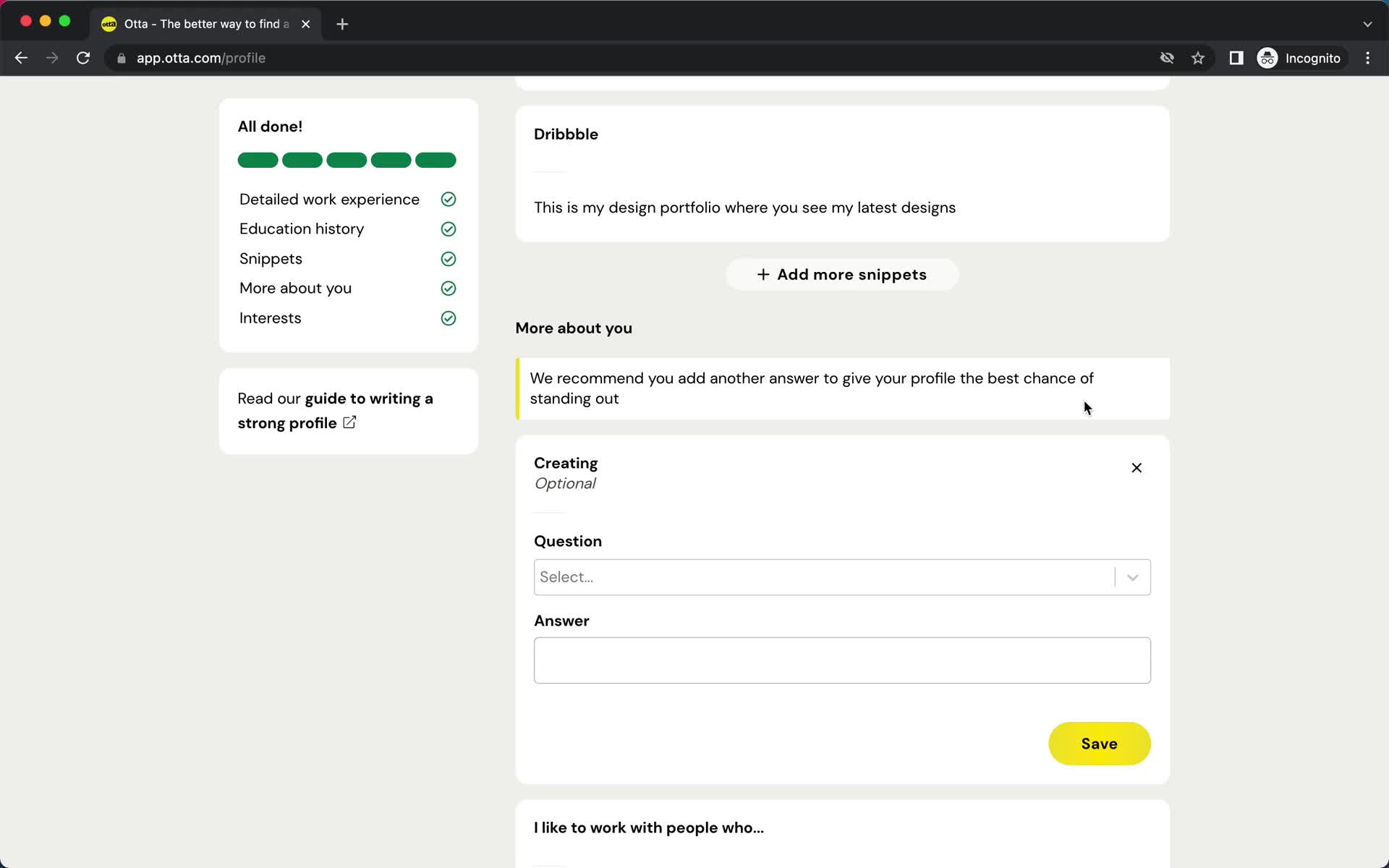
Task: Click the last green progress segment
Action: pos(436,160)
